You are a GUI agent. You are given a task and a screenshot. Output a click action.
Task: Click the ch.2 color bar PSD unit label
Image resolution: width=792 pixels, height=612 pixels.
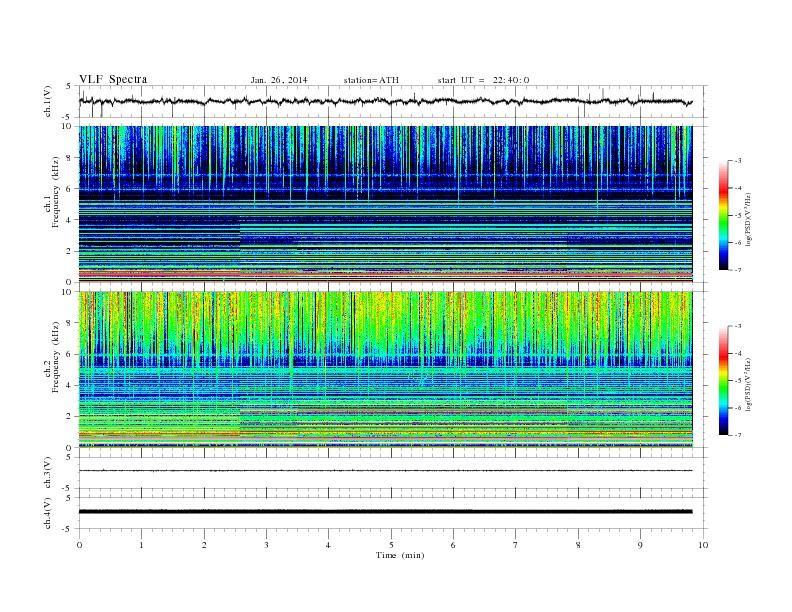[x=748, y=385]
